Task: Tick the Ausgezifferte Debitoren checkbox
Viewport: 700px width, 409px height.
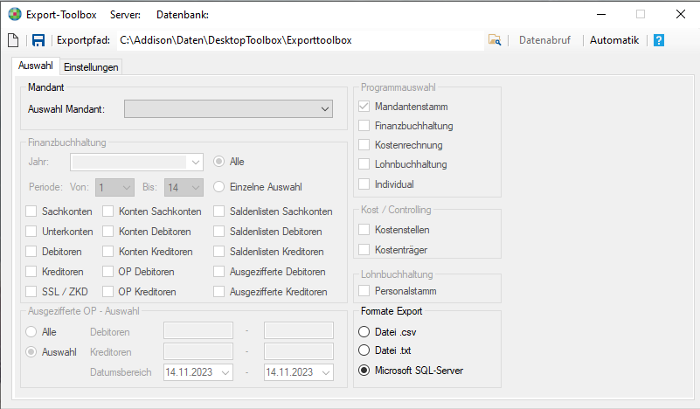Action: pos(219,271)
